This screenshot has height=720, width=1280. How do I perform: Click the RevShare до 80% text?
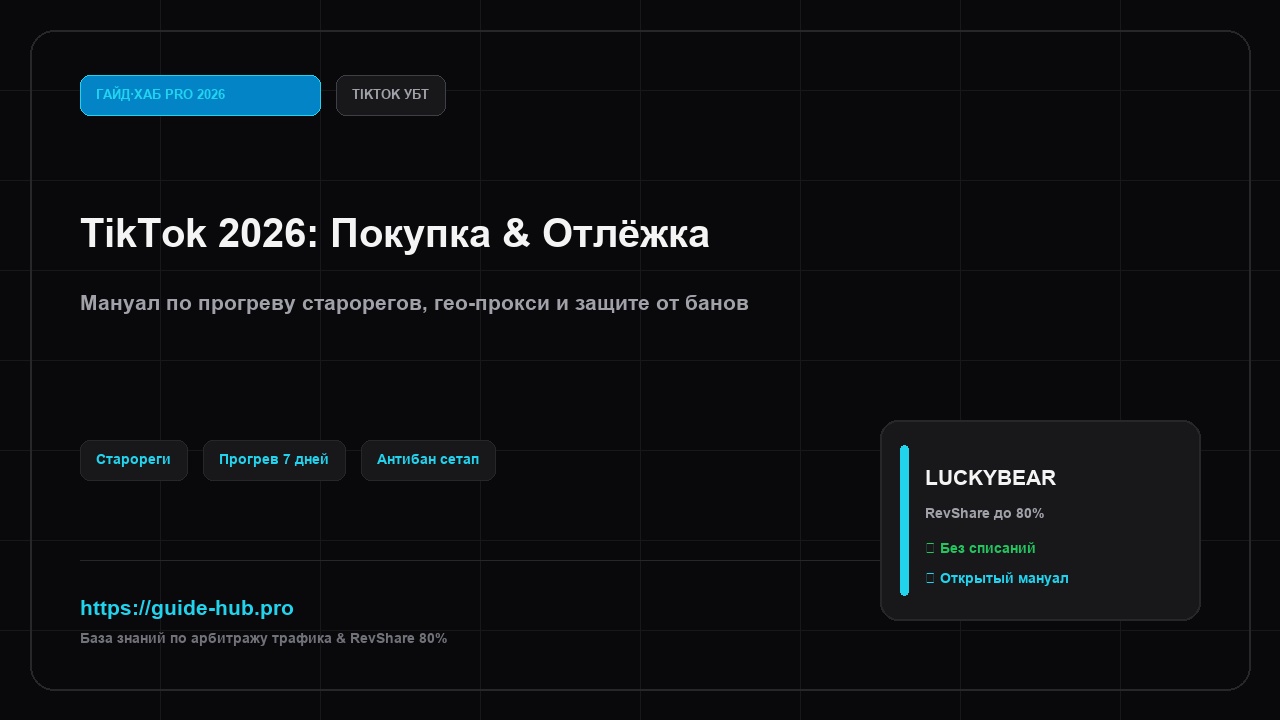point(984,513)
